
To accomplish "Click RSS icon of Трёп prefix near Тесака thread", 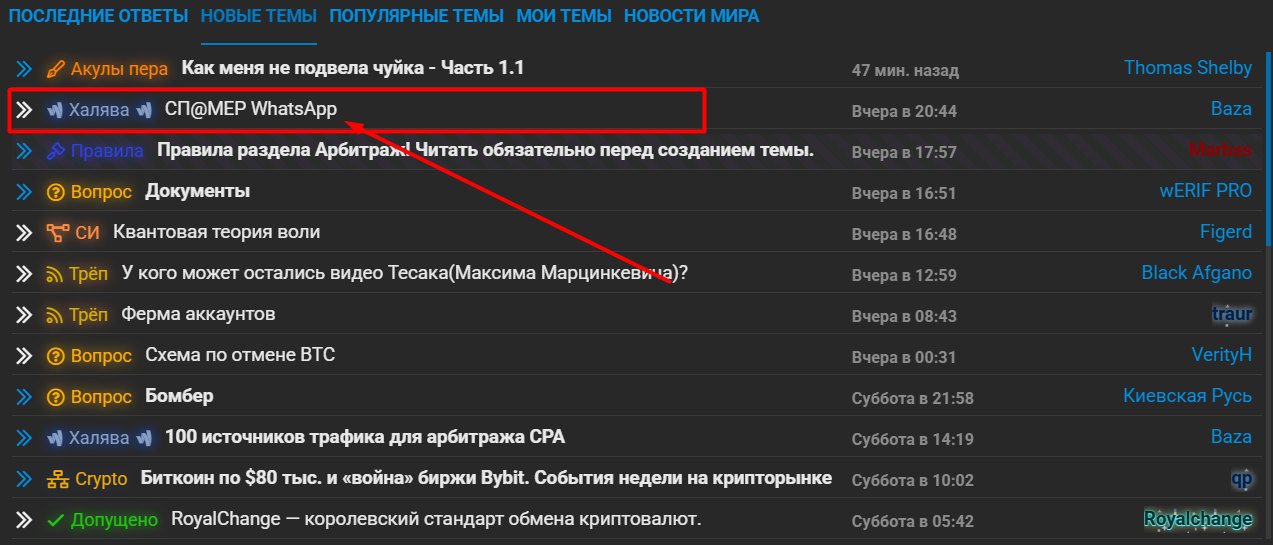I will pos(56,275).
